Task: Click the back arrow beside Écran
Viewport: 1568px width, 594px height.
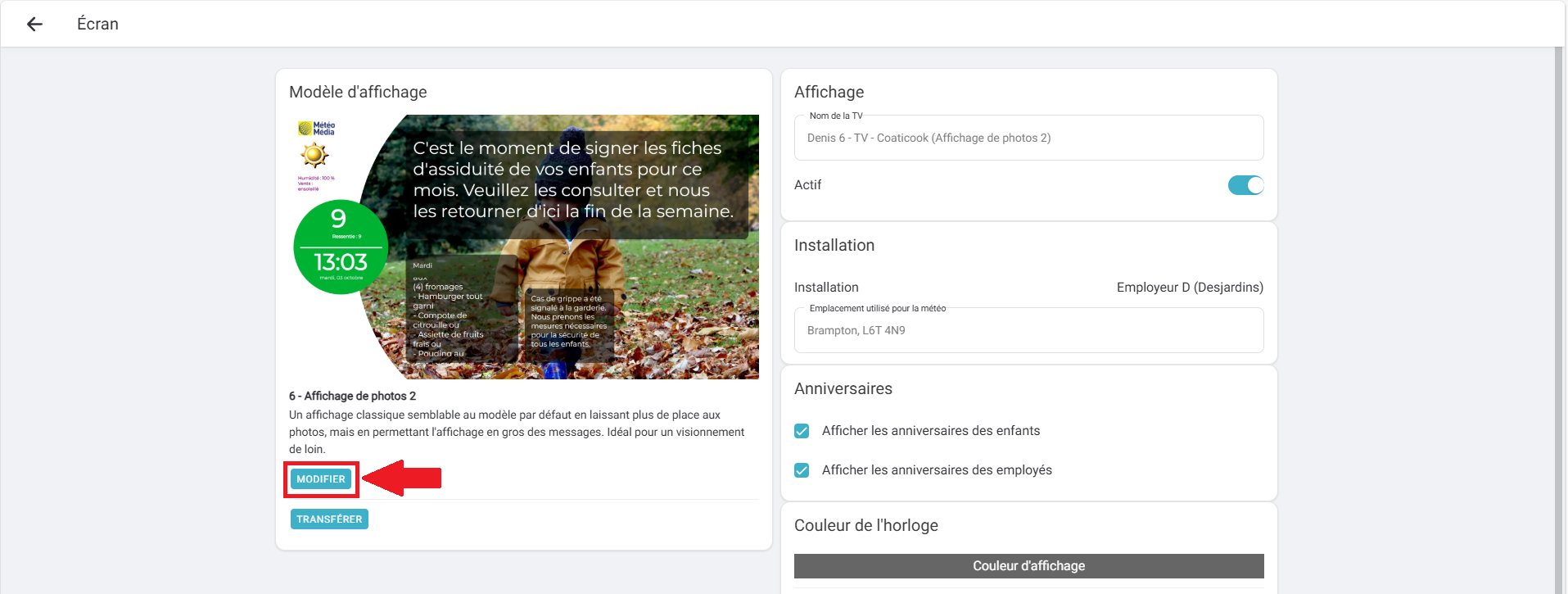Action: (34, 25)
